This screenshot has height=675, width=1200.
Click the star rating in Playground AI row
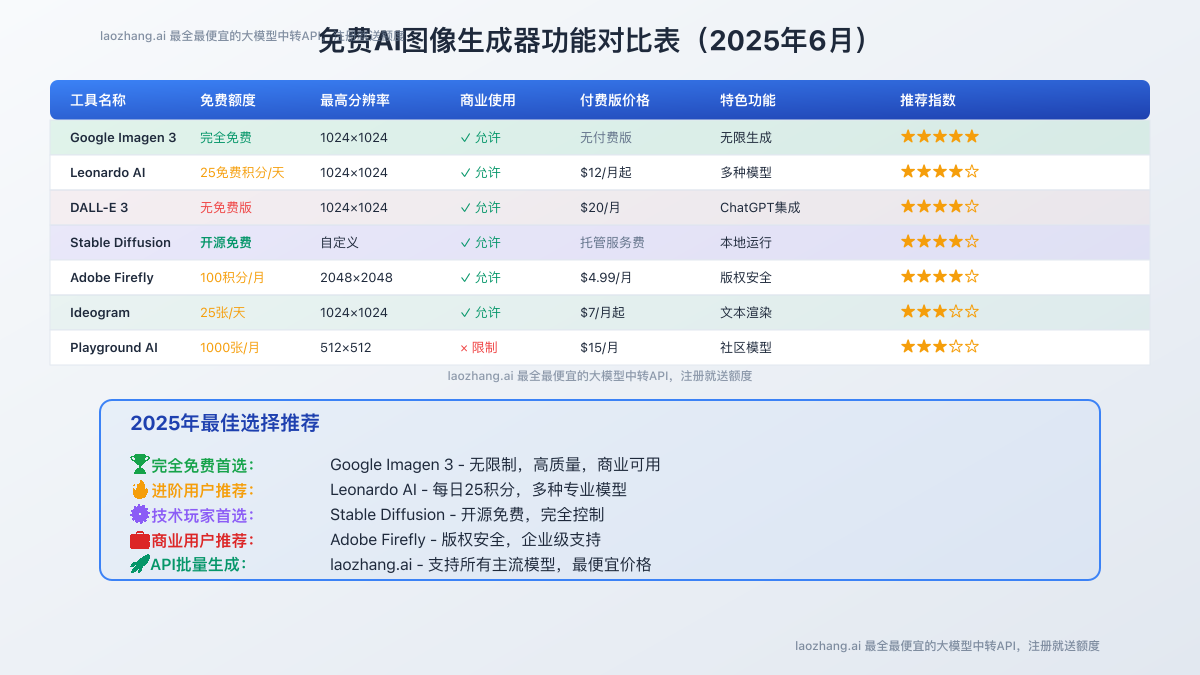pos(940,347)
